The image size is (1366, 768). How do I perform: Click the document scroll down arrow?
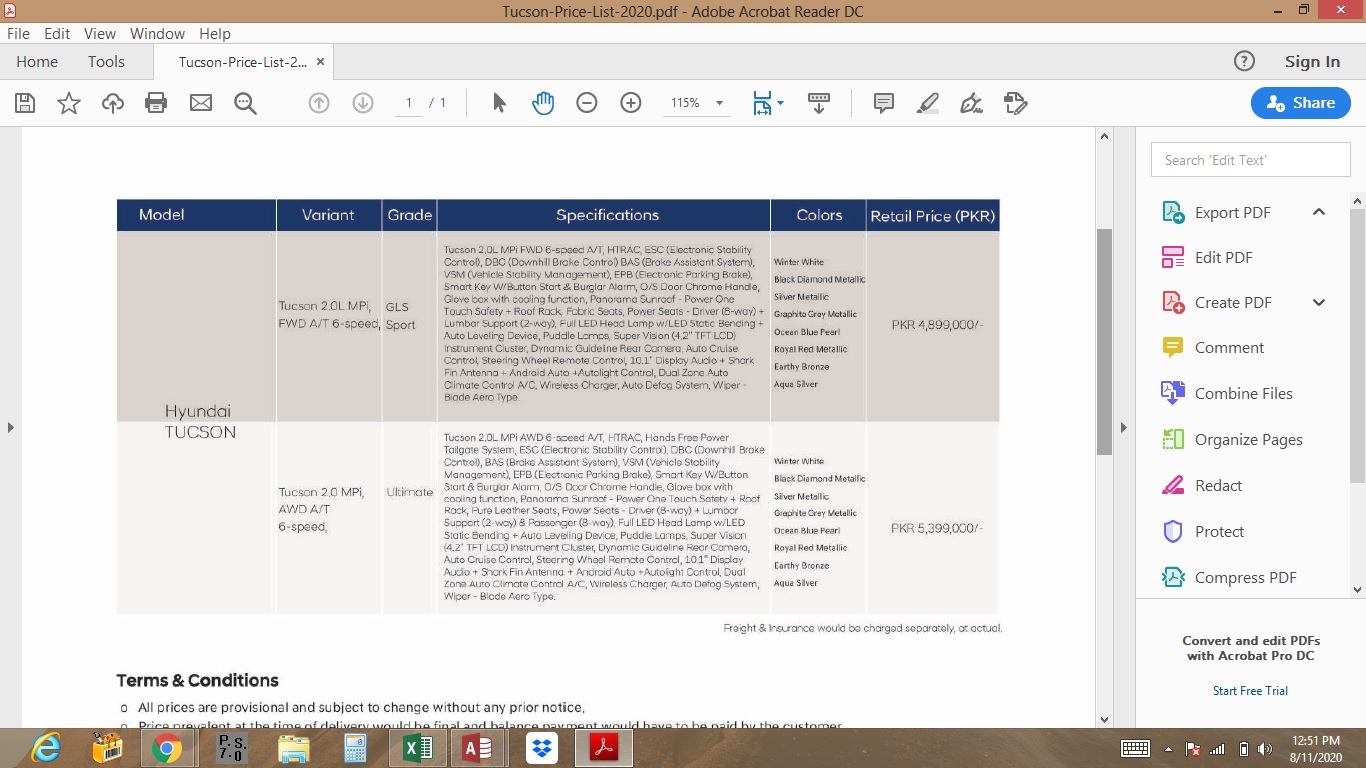[1104, 719]
